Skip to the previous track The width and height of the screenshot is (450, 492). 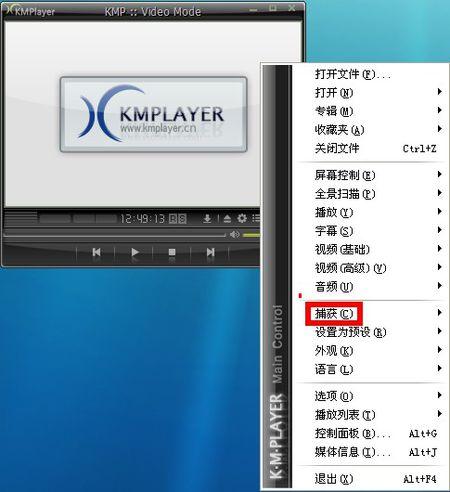(x=96, y=252)
